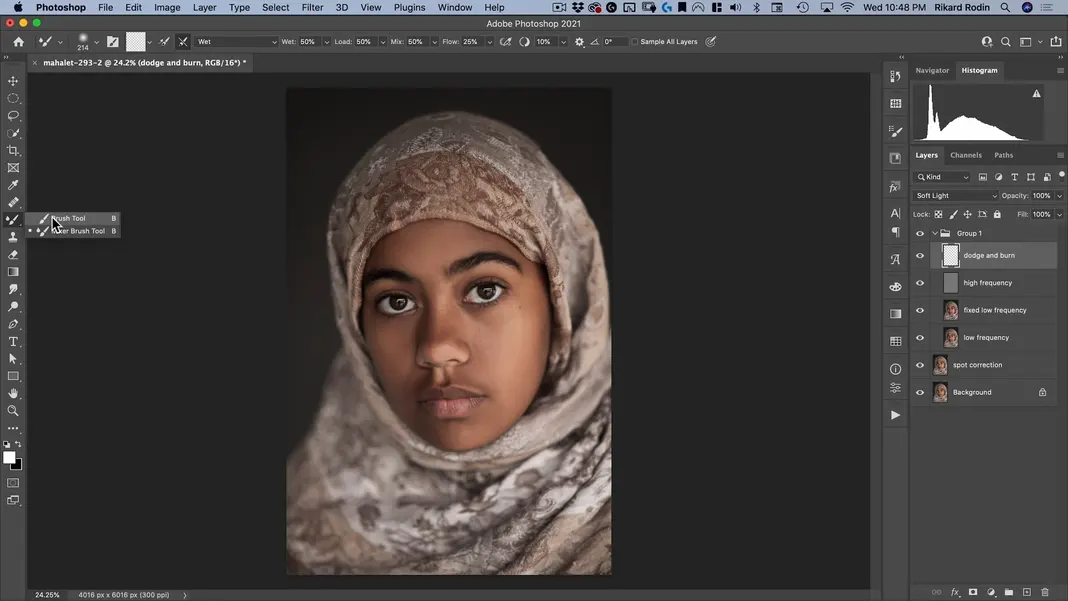
Task: Select the Healing Brush tool
Action: pyautogui.click(x=13, y=202)
